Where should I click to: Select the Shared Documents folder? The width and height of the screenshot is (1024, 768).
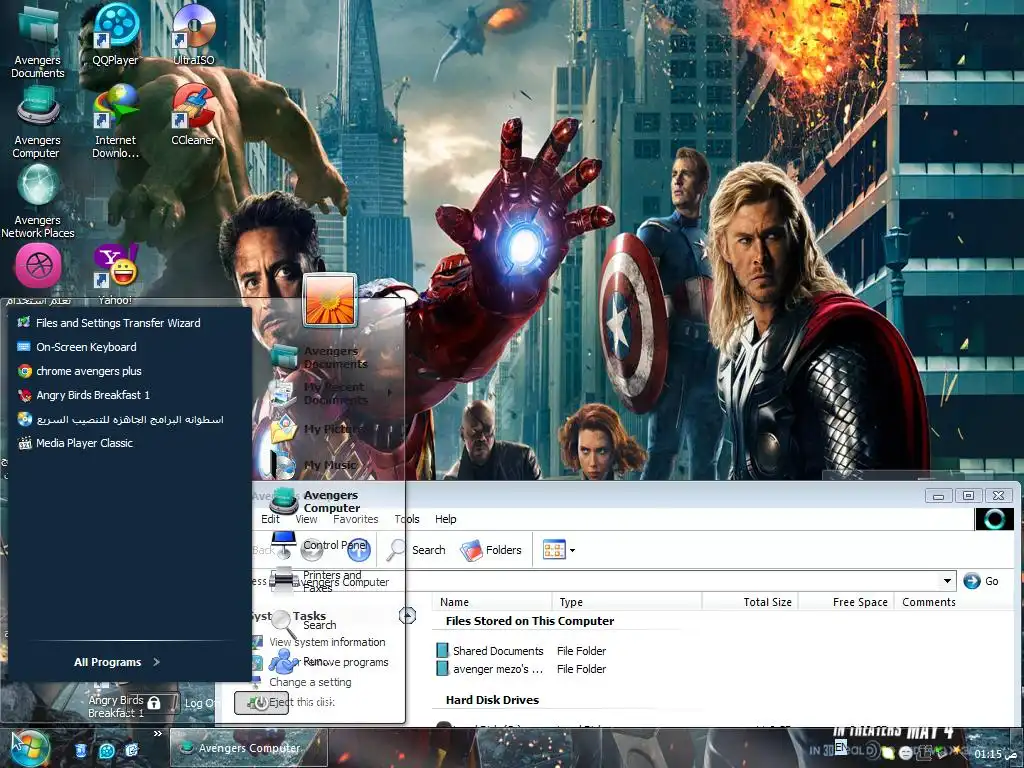tap(490, 650)
